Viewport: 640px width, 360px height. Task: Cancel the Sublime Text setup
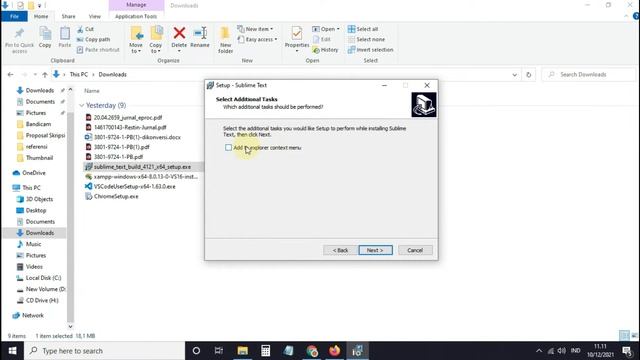click(x=415, y=250)
